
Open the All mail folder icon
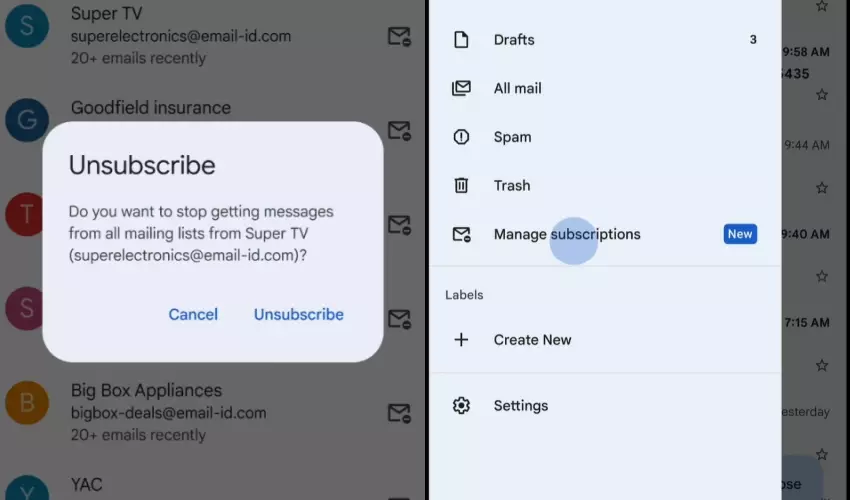point(461,88)
